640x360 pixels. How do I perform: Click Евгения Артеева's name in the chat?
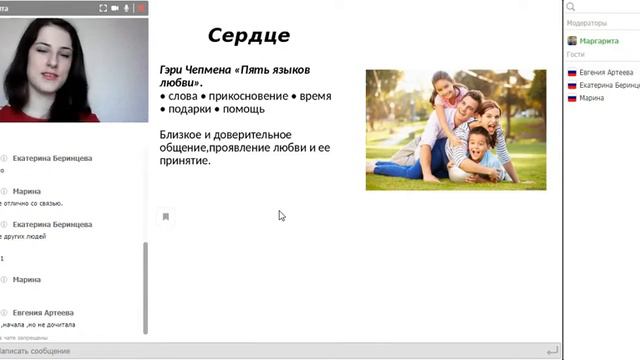pos(43,313)
